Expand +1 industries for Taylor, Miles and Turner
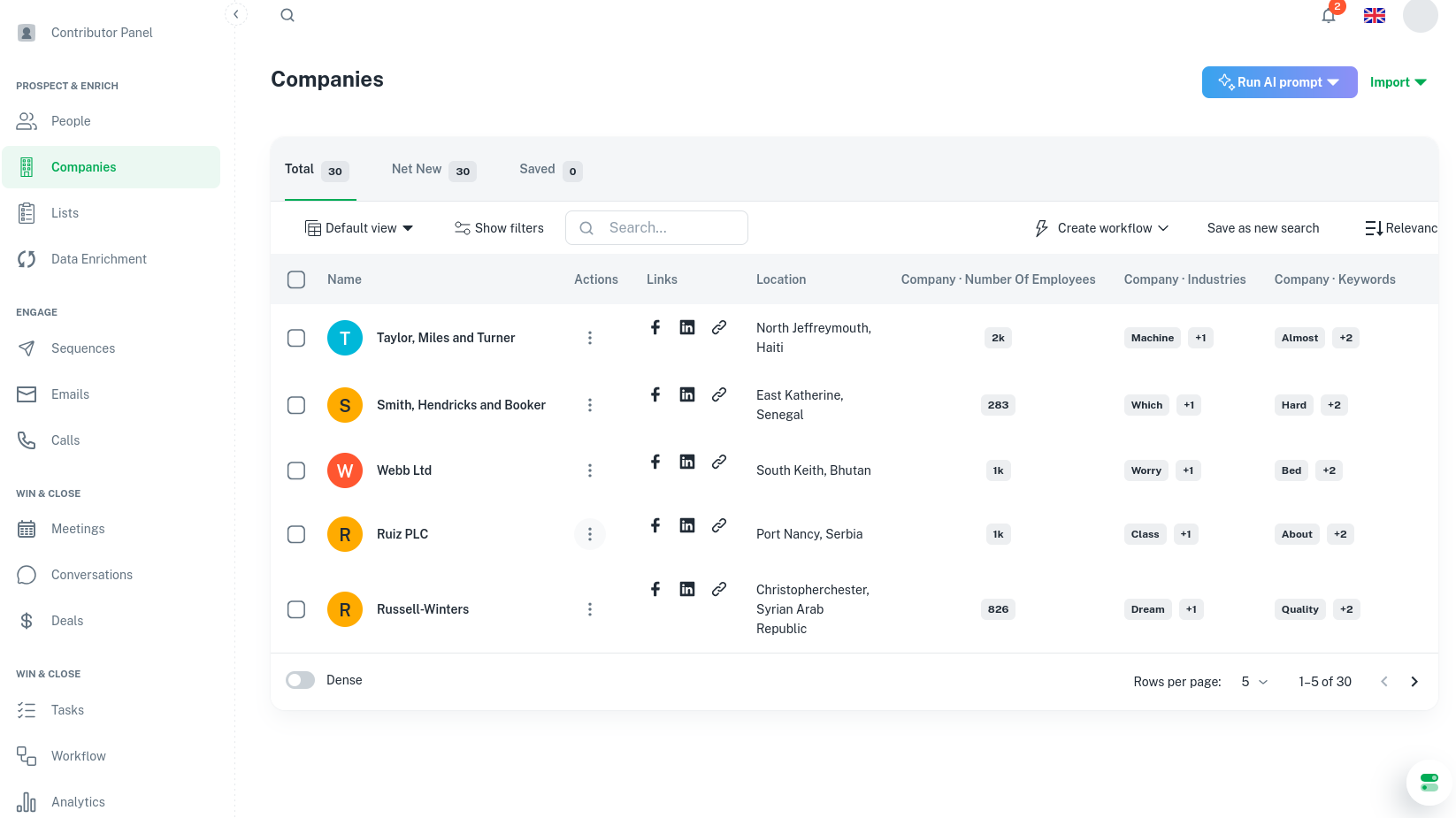The image size is (1456, 818). pyautogui.click(x=1200, y=338)
